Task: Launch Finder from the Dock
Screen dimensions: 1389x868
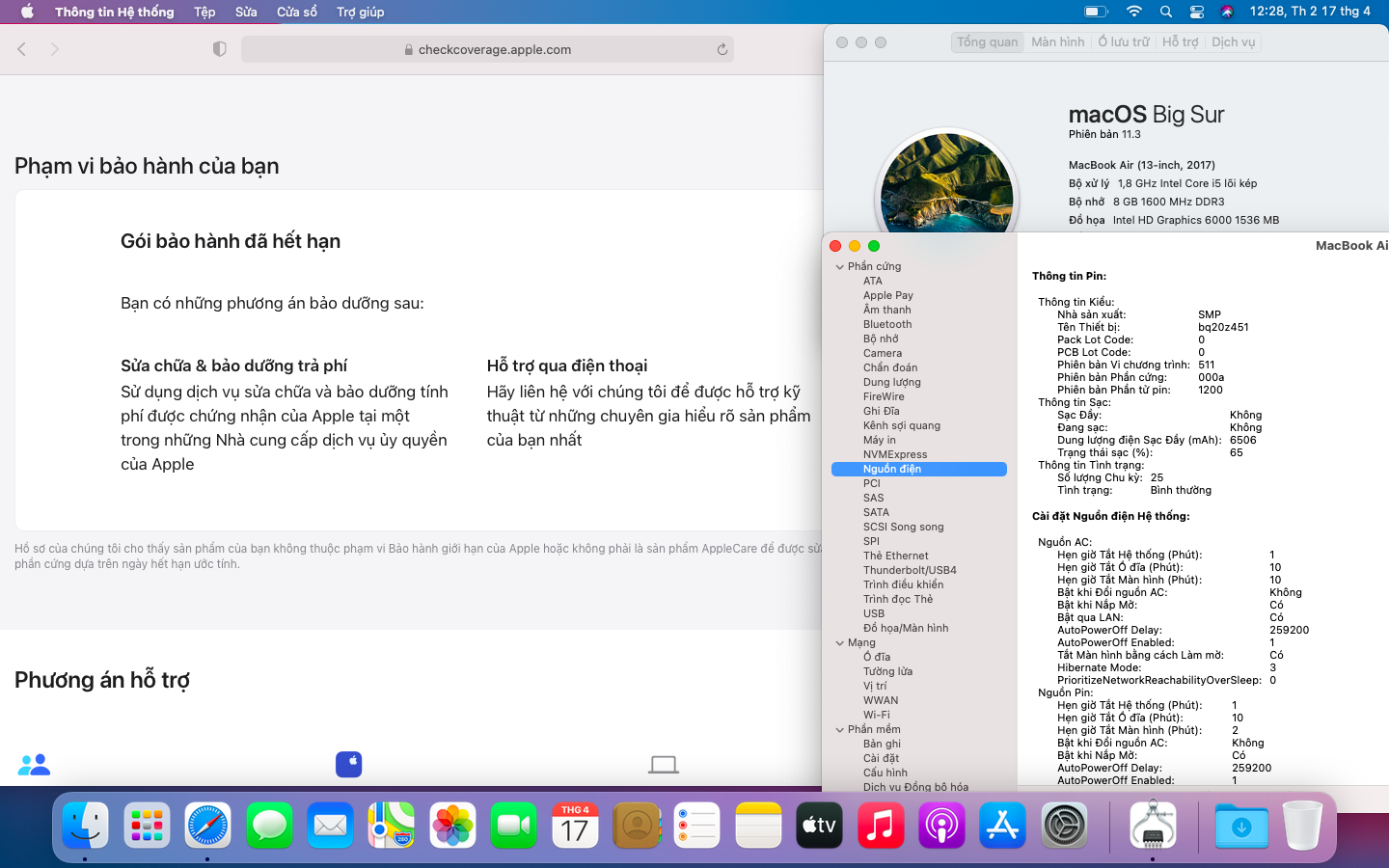Action: click(x=85, y=826)
